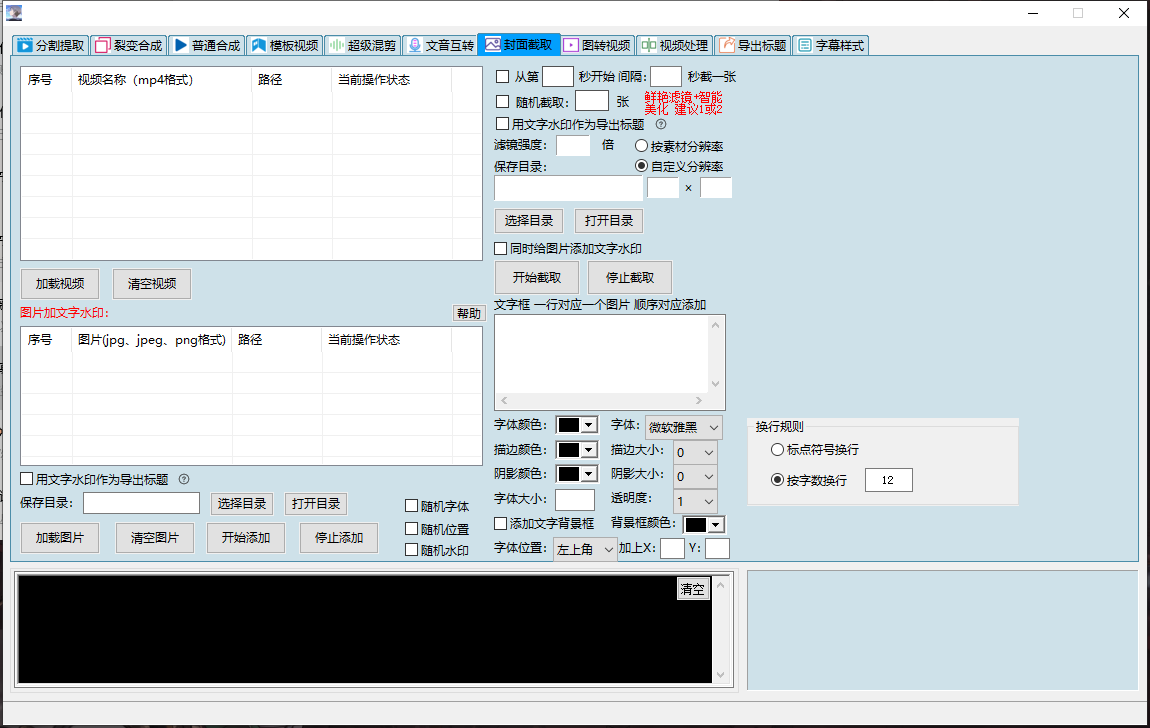Image resolution: width=1150 pixels, height=728 pixels.
Task: Expand the 字体位置 dropdown
Action: click(x=585, y=550)
